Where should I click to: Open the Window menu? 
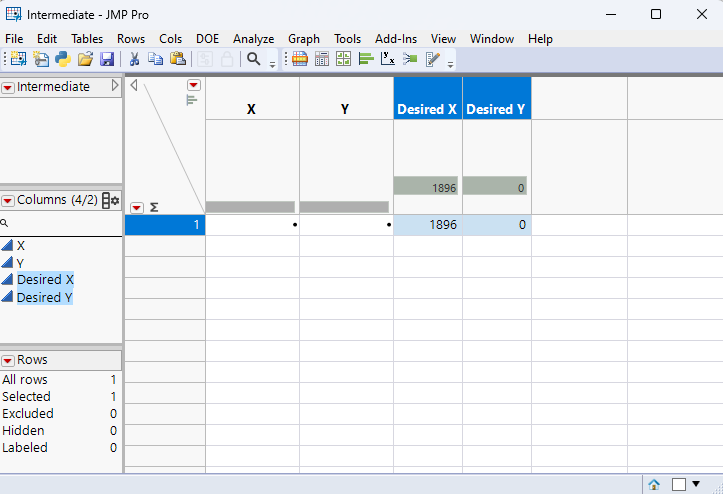coord(492,39)
